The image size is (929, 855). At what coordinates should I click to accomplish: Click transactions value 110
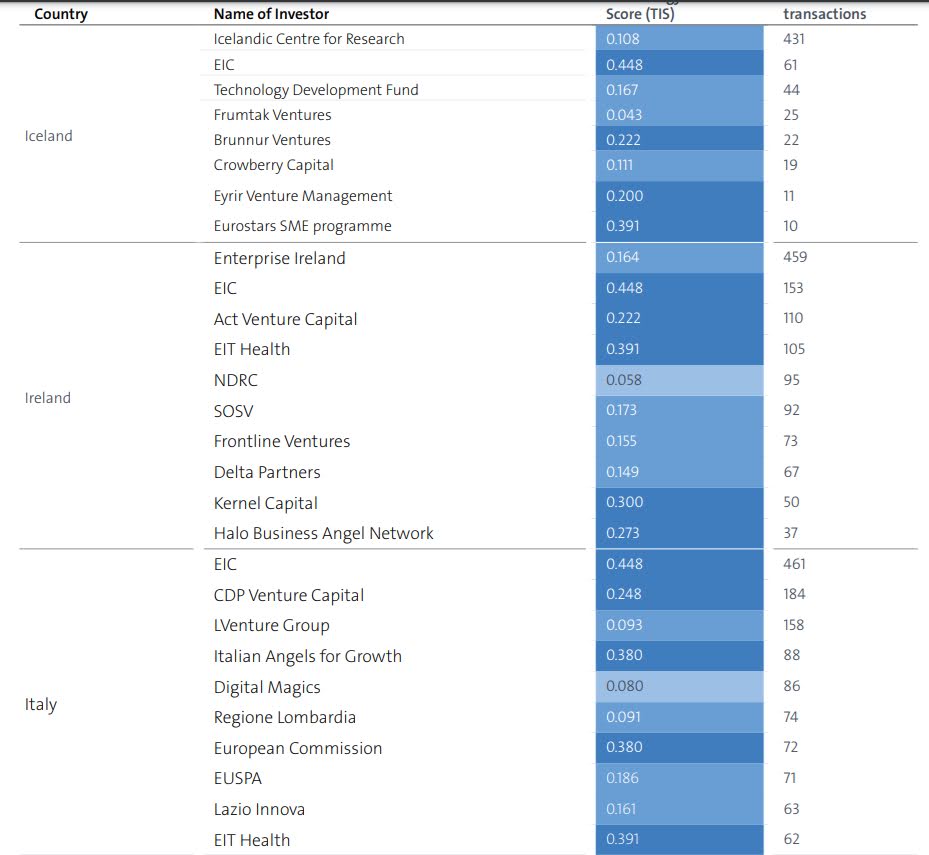point(793,318)
